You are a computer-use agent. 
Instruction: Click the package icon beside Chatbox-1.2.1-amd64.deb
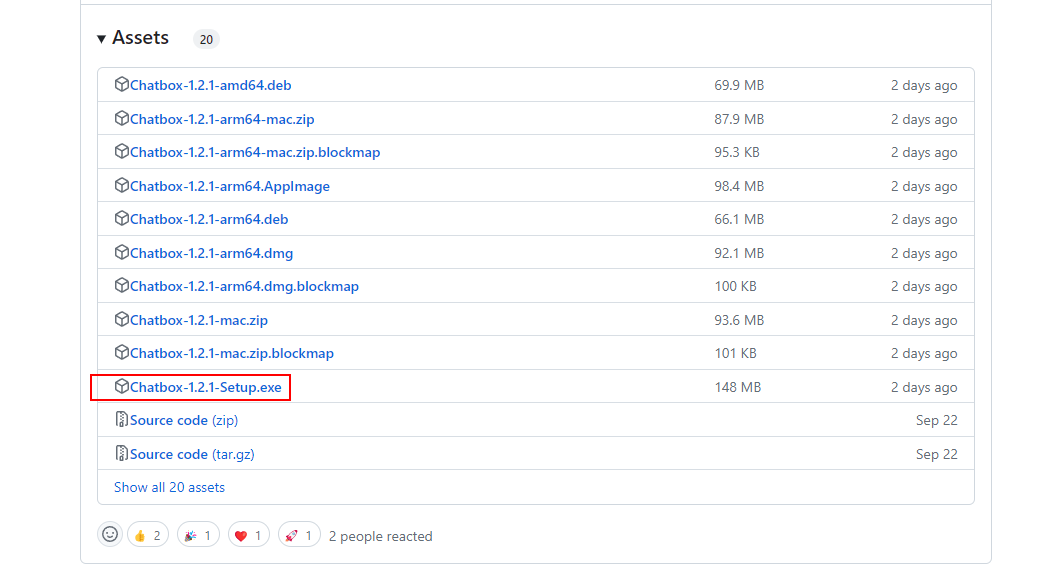(121, 84)
